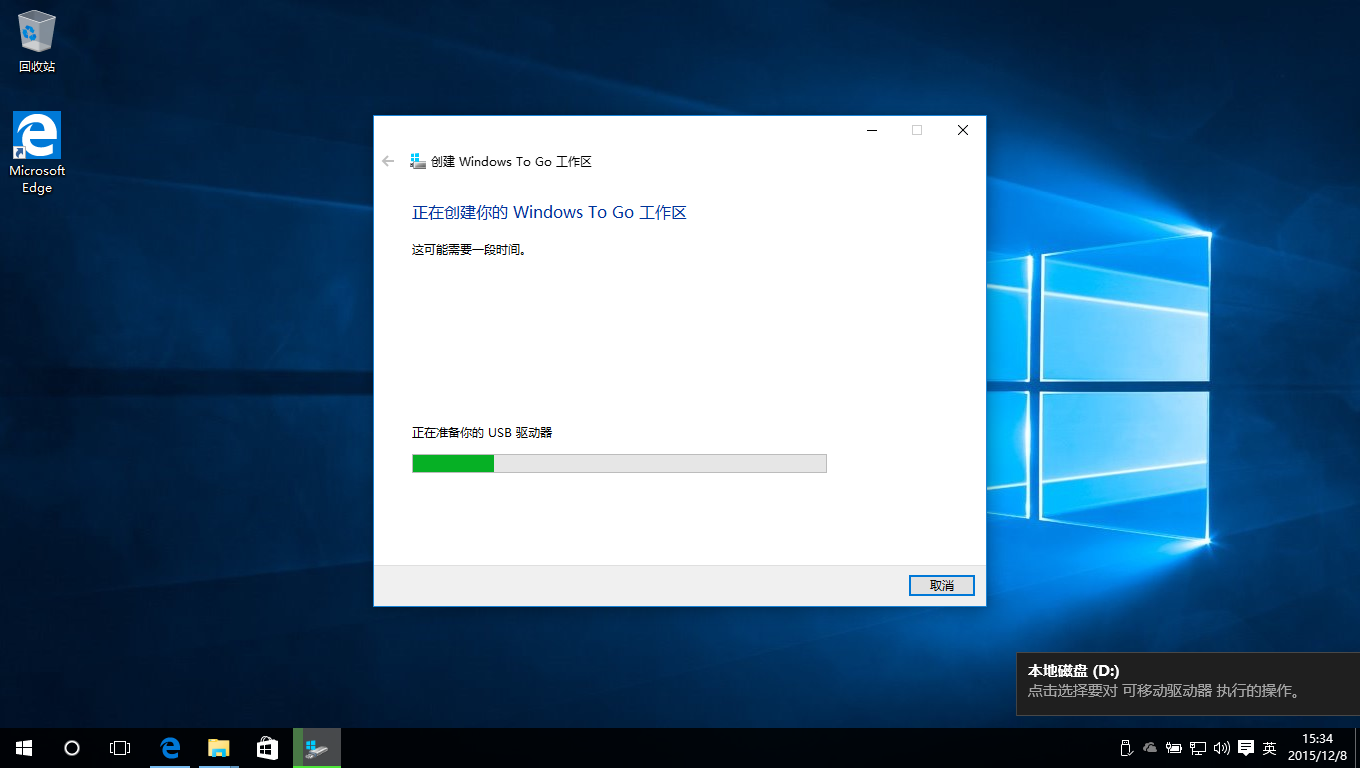This screenshot has width=1360, height=768.
Task: Open the Recycle Bin (回收站) desktop icon
Action: 37,42
